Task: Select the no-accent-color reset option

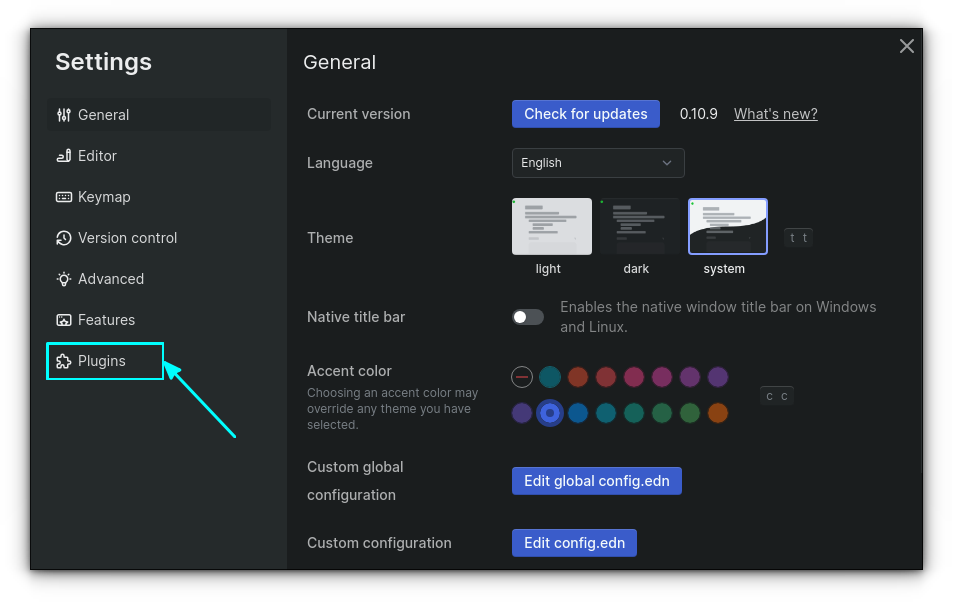Action: pos(521,377)
